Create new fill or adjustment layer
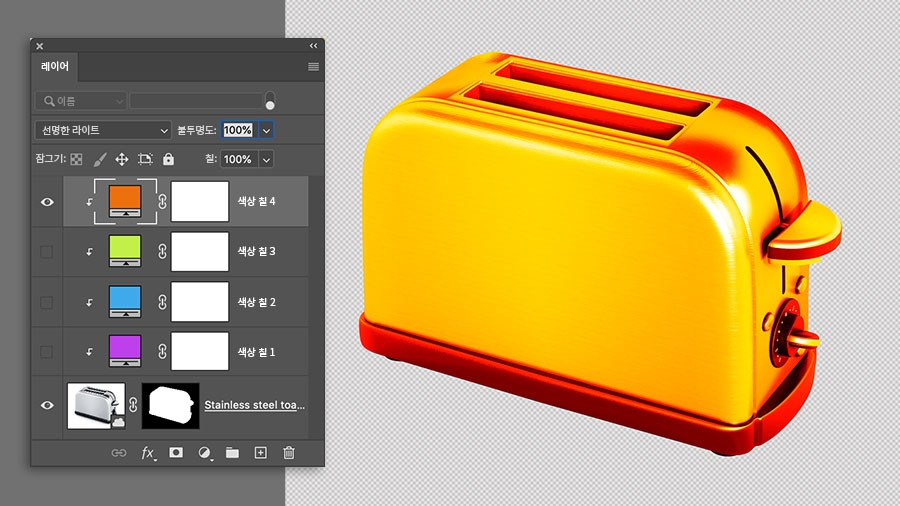 point(204,453)
